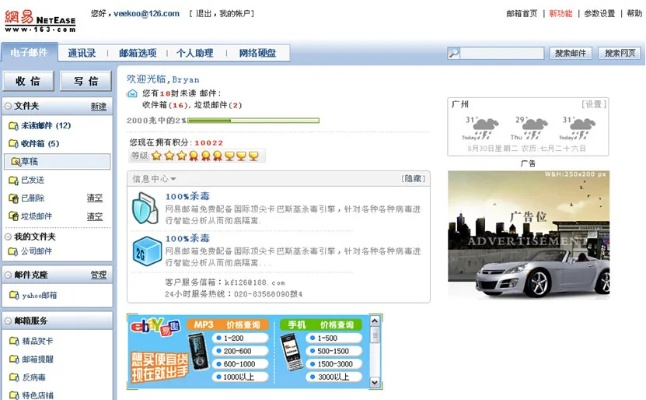
Task: Click the yahoo邮箱 icon
Action: point(14,295)
